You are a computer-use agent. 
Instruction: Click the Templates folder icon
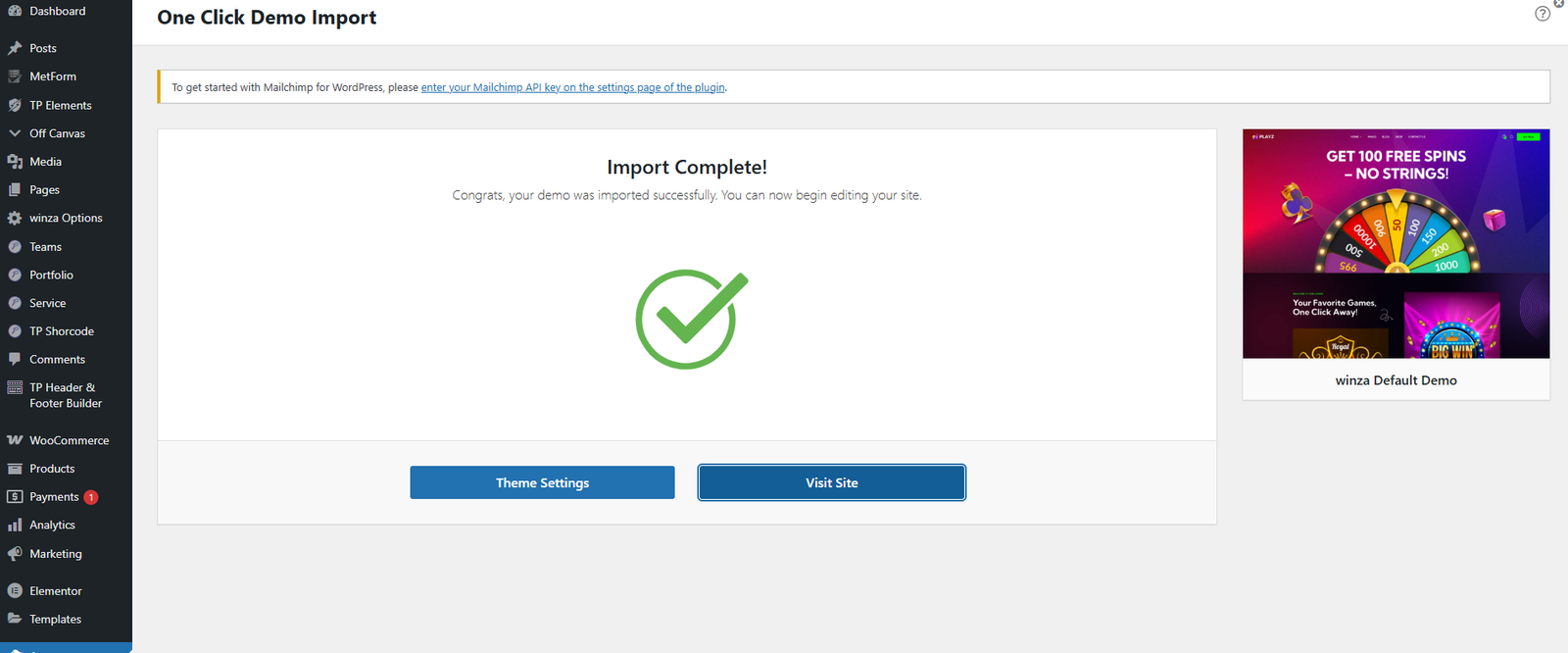point(15,619)
